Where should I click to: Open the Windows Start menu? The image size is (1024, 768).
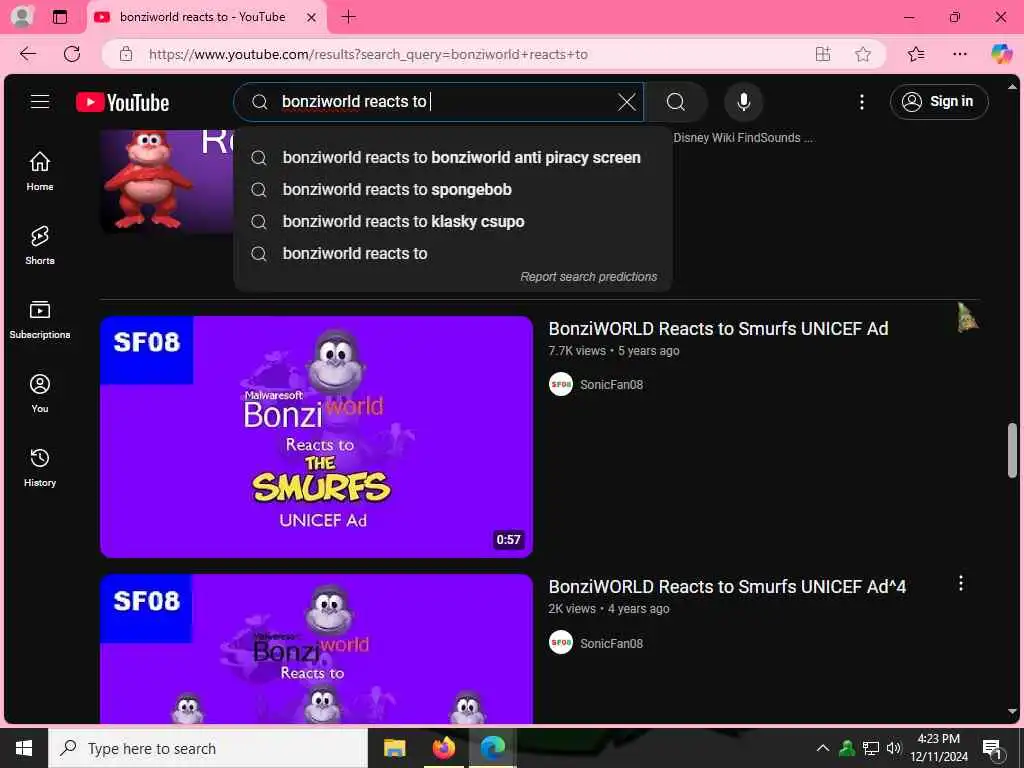click(24, 748)
